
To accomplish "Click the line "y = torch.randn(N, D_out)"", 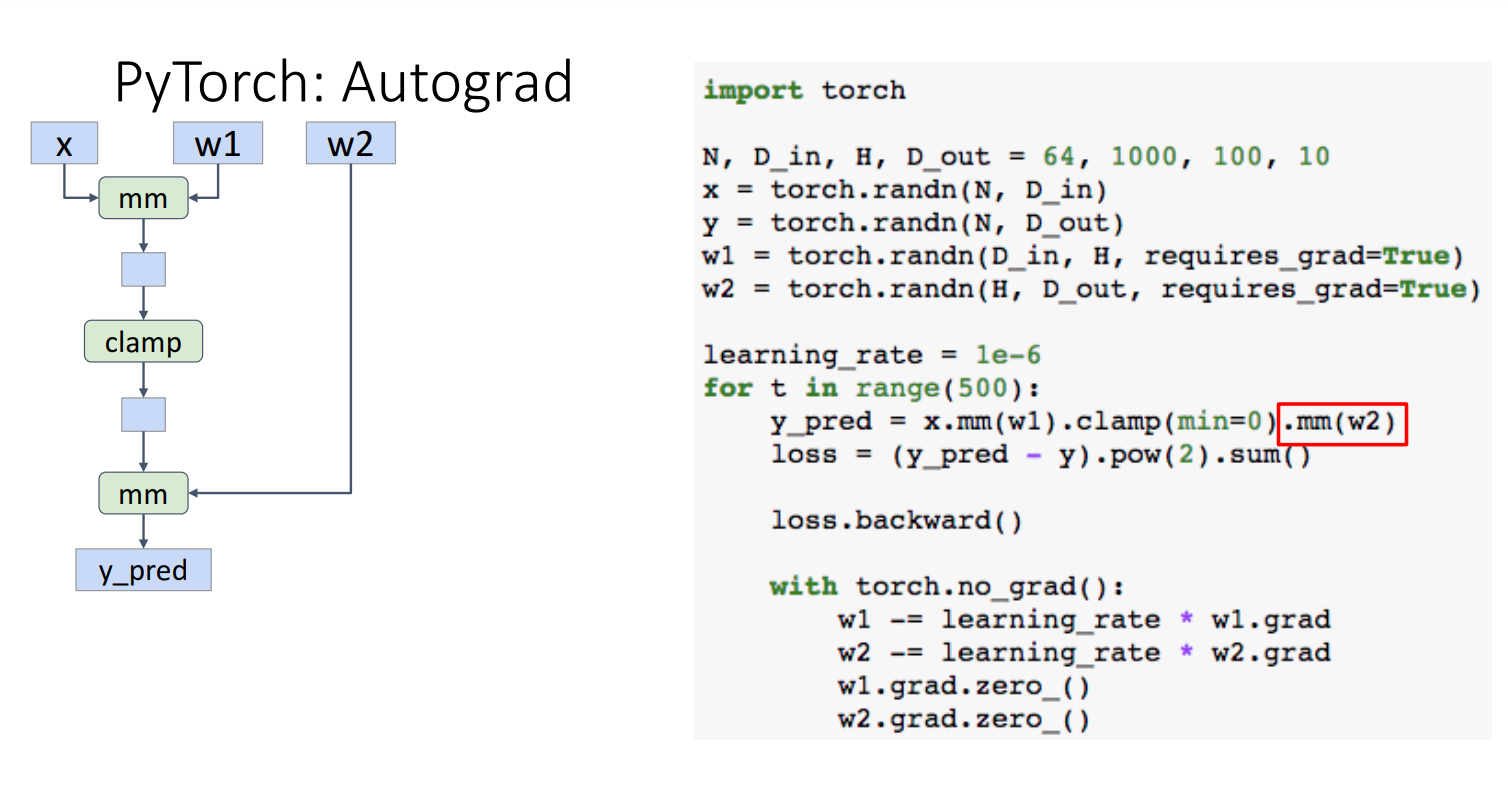I will tap(913, 223).
